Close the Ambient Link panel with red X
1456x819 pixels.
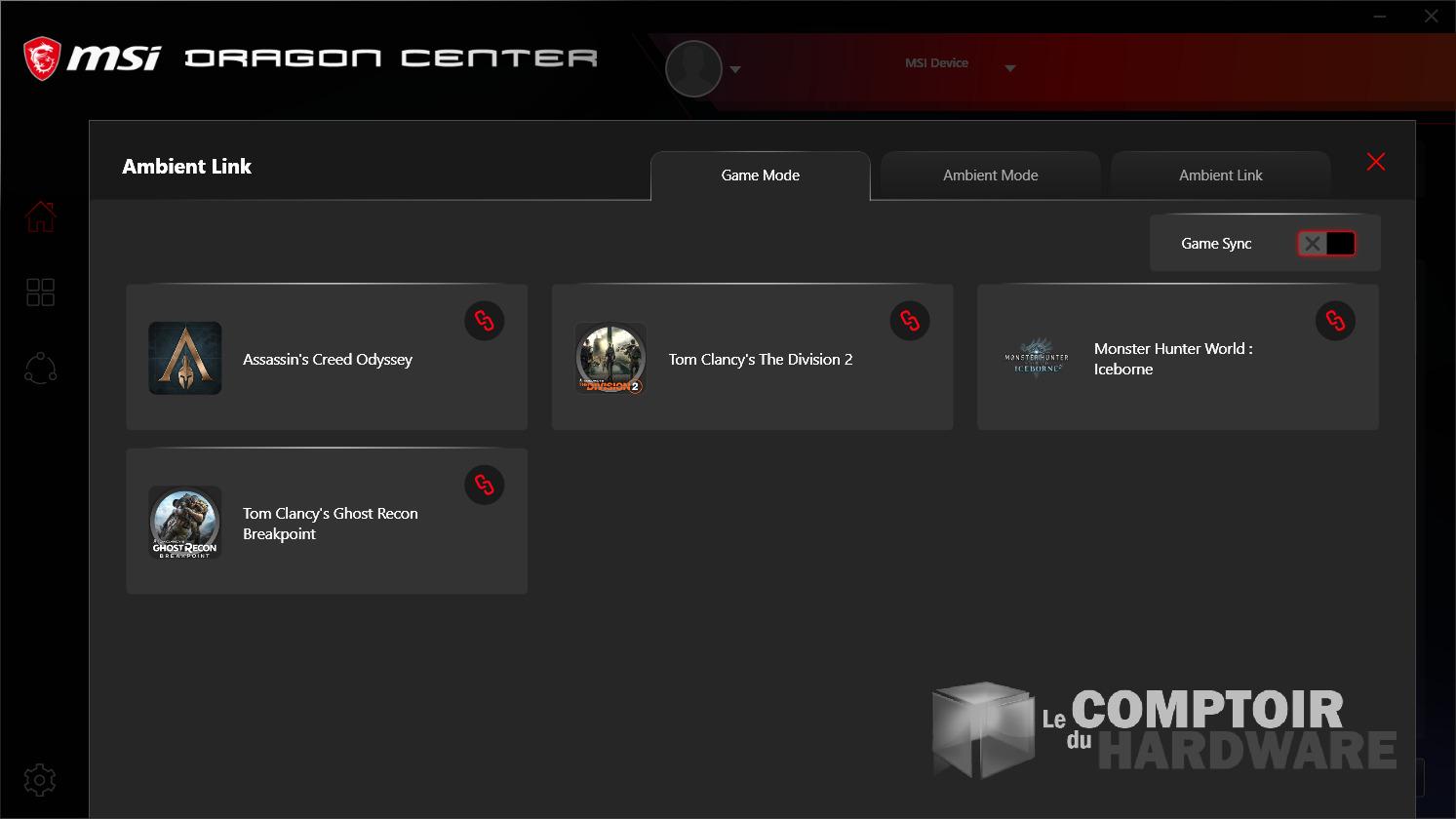(x=1375, y=162)
